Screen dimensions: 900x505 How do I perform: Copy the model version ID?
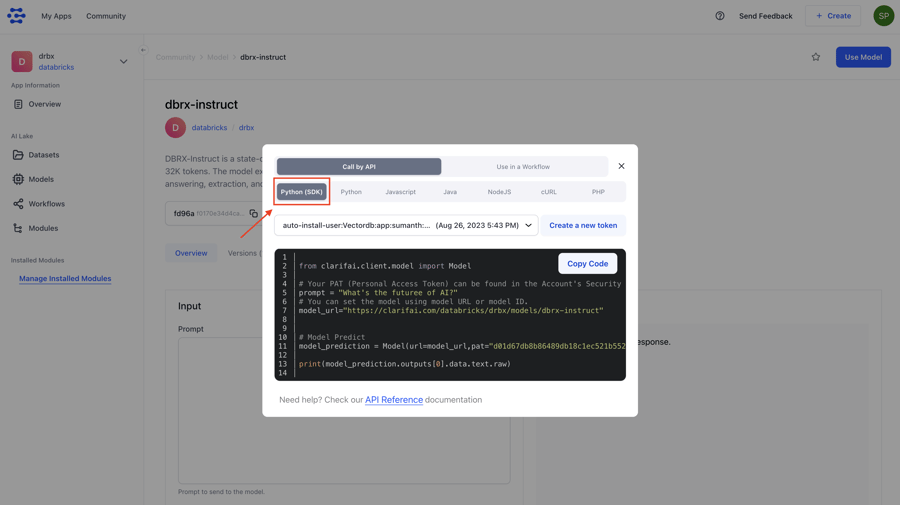coord(254,213)
